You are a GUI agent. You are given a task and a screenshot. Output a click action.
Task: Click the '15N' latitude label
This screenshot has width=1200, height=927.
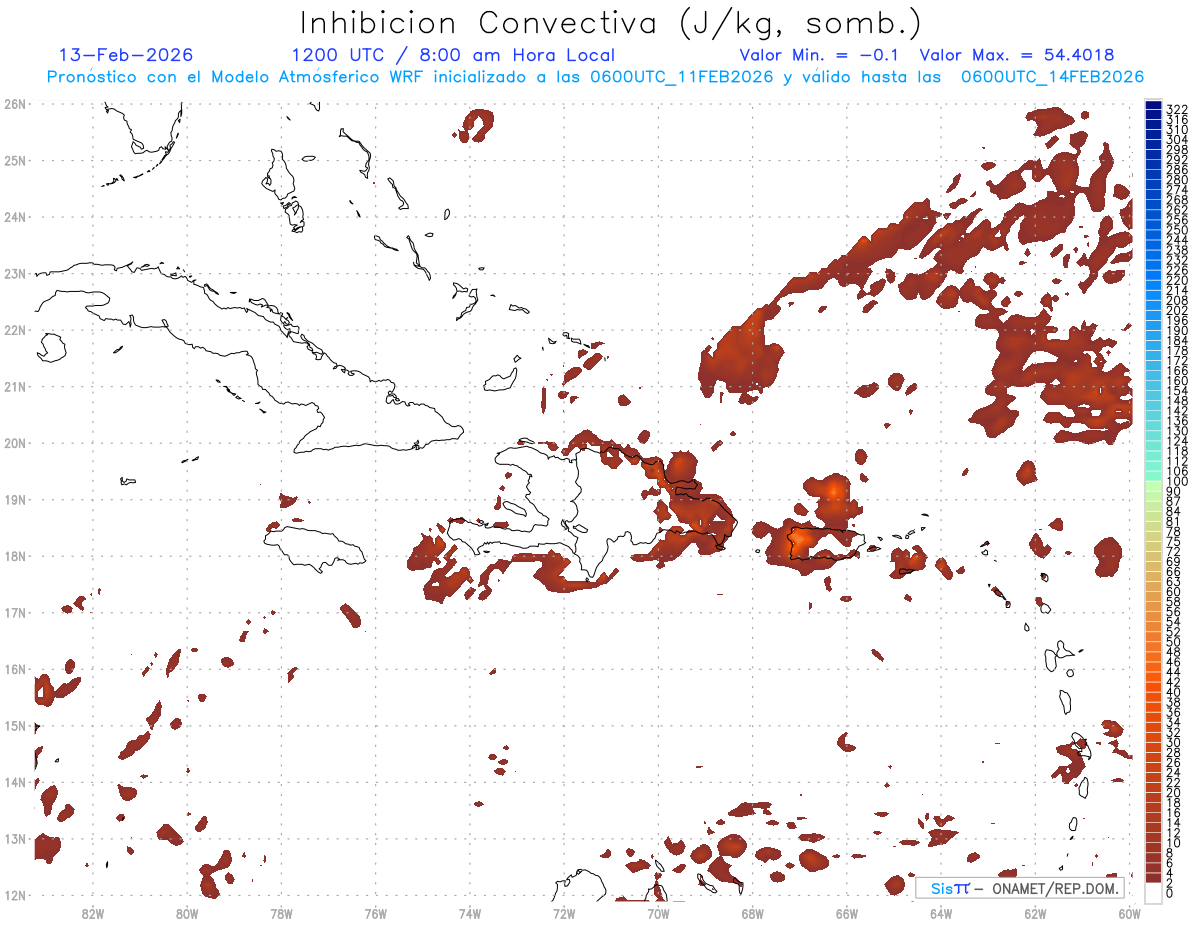pyautogui.click(x=14, y=725)
